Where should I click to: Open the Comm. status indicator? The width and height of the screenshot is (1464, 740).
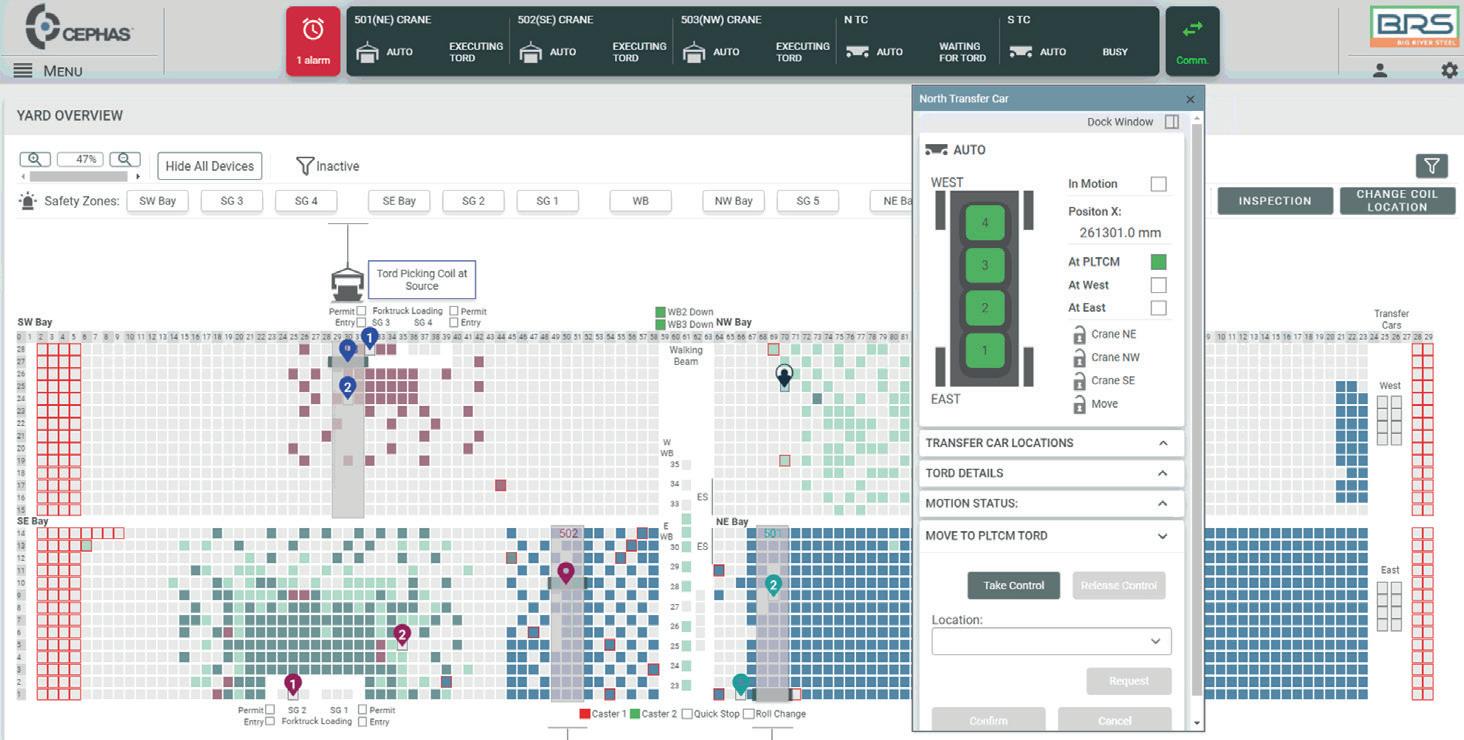click(1192, 41)
